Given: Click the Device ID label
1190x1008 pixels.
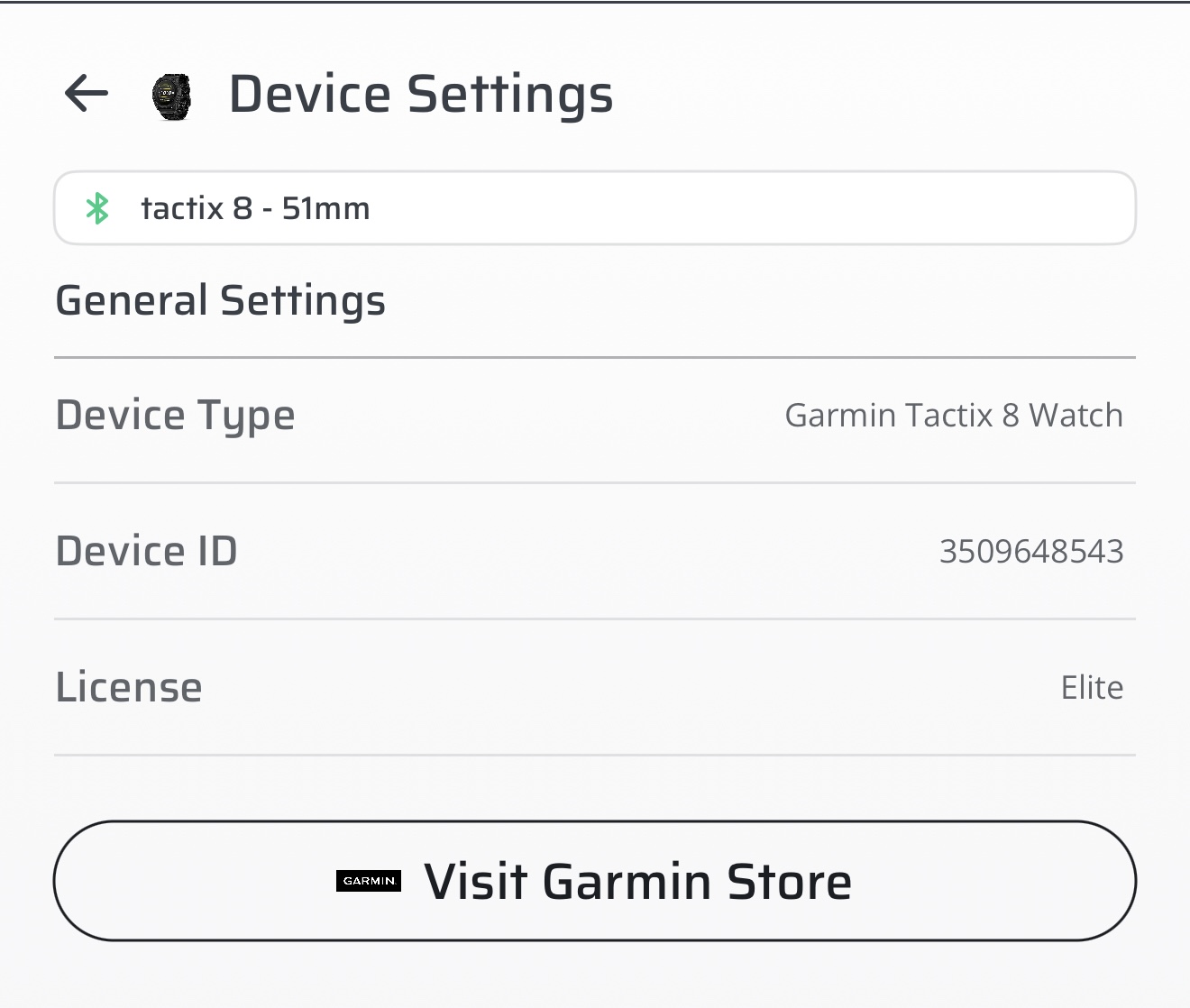Looking at the screenshot, I should coord(146,551).
